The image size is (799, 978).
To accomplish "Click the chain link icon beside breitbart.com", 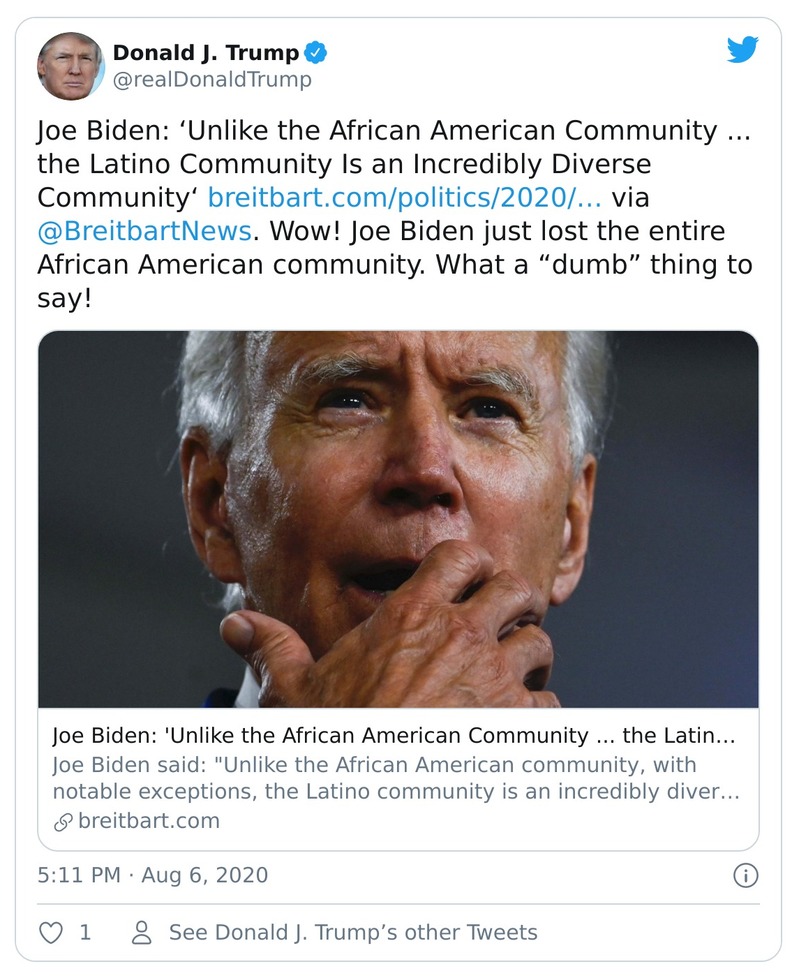I will (63, 822).
